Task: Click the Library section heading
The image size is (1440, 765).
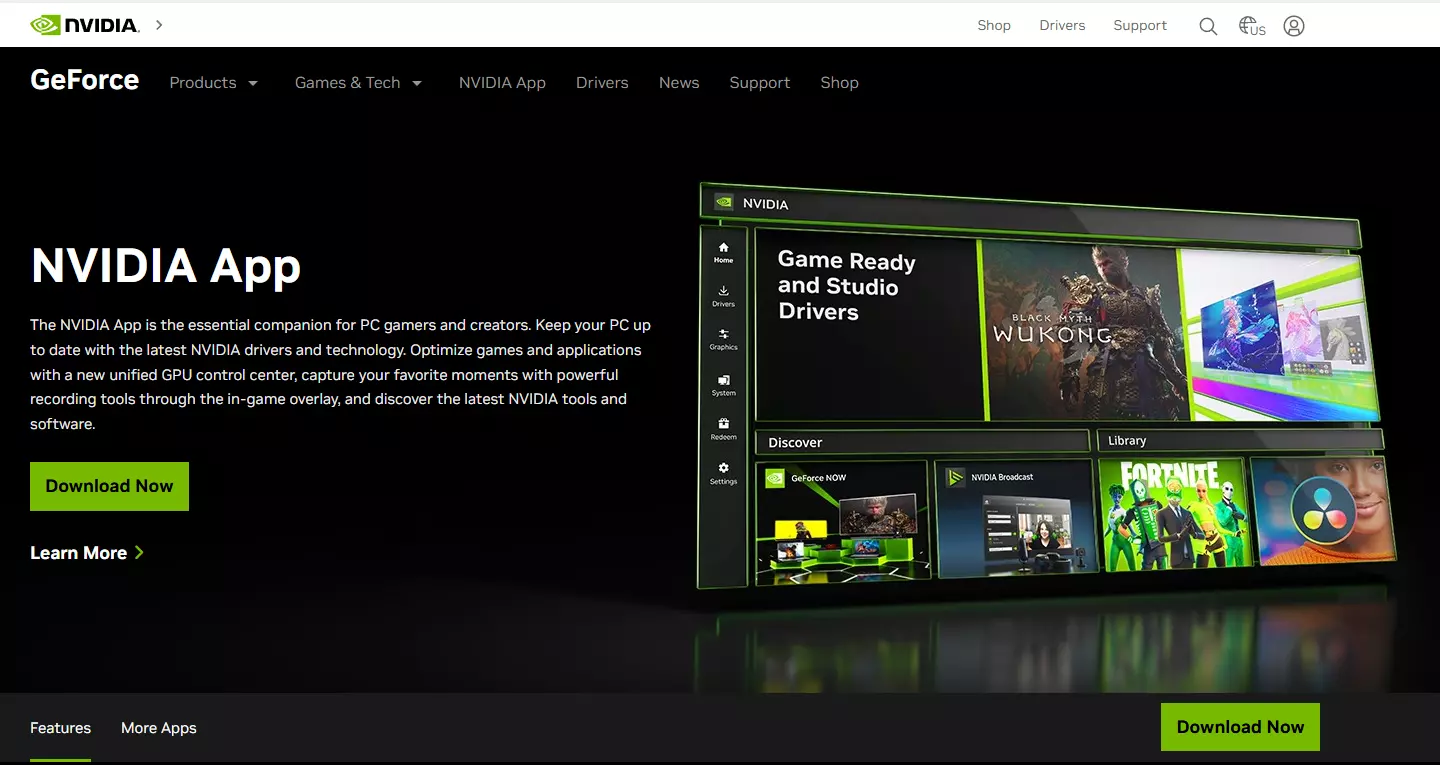Action: pos(1127,440)
